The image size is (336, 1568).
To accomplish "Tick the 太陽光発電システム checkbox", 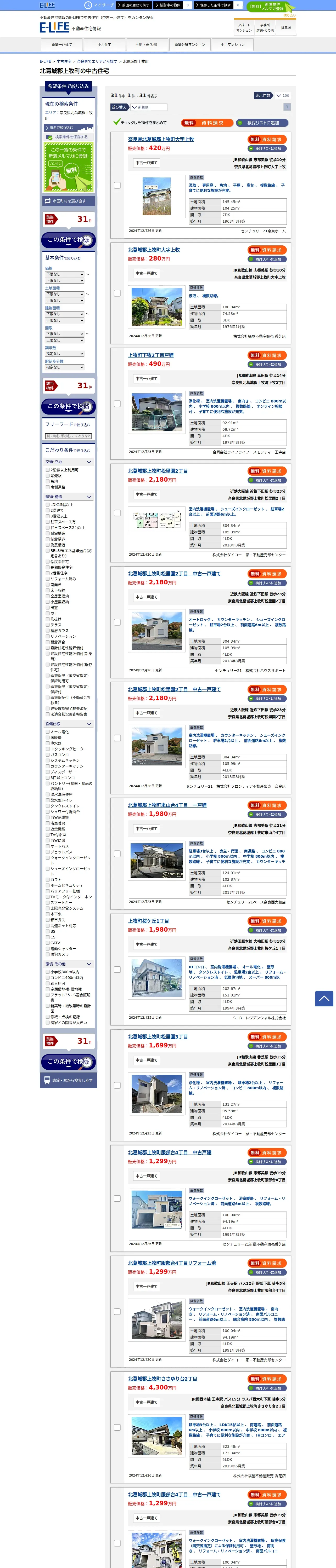I will (x=48, y=909).
